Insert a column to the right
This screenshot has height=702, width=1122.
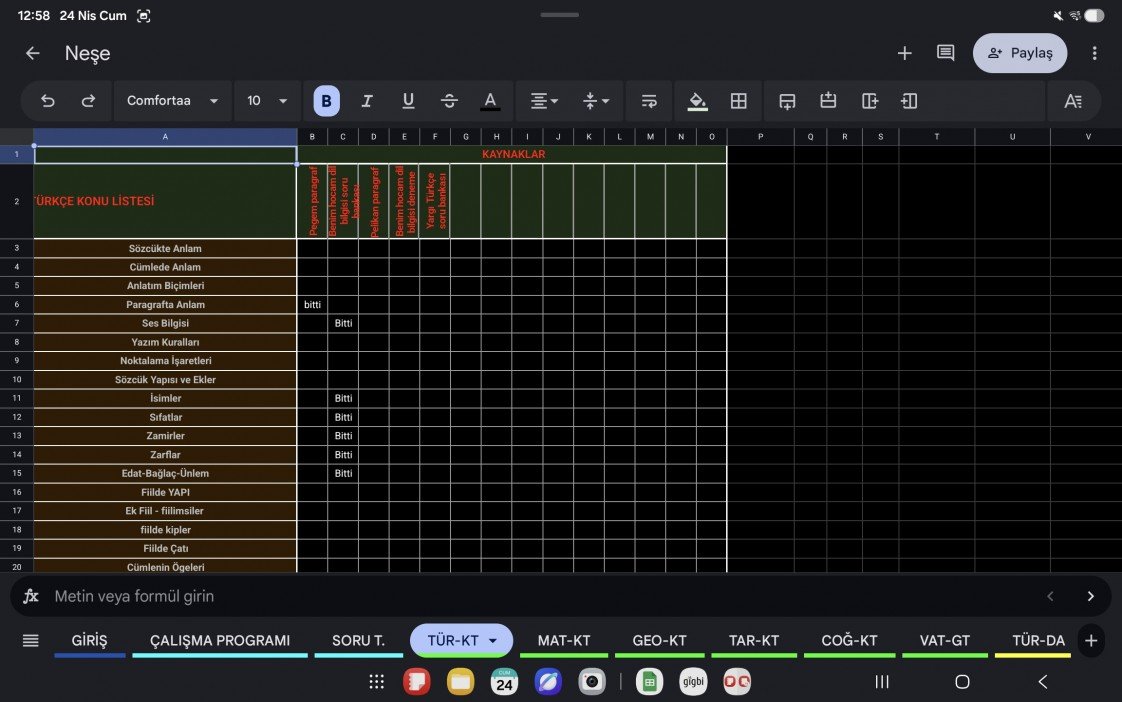point(869,101)
